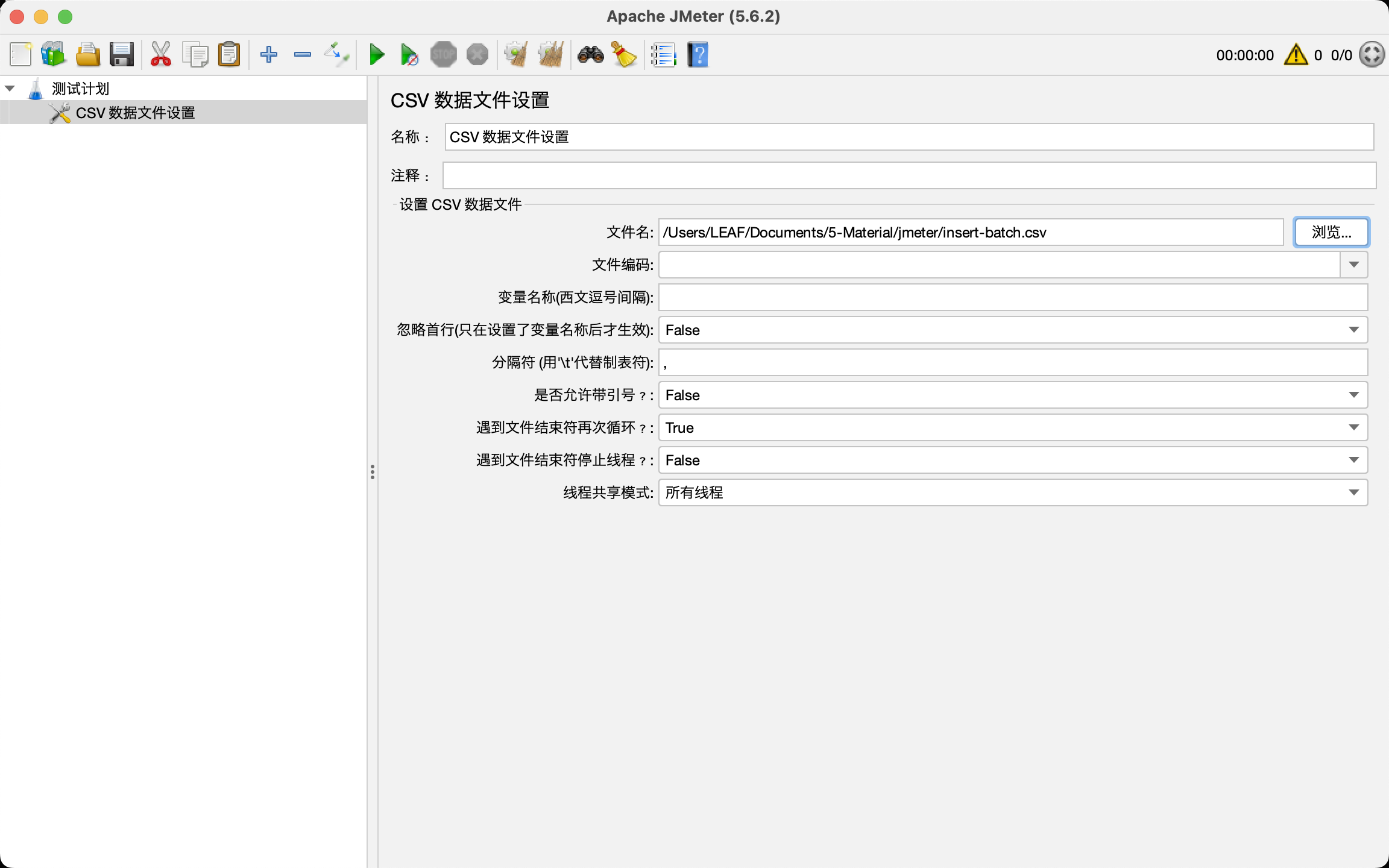Click the Cut scissors icon
The width and height of the screenshot is (1389, 868).
click(160, 55)
